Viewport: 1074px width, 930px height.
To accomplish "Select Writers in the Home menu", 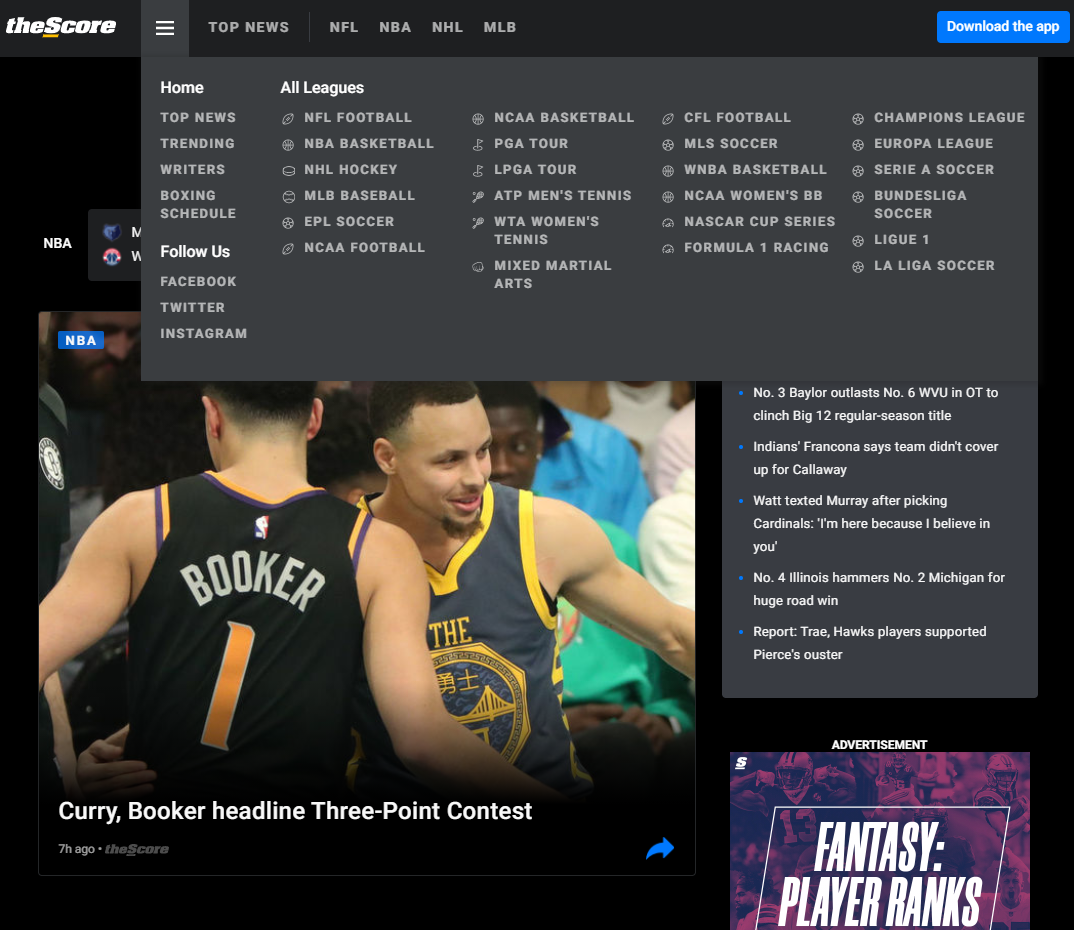I will [x=192, y=170].
